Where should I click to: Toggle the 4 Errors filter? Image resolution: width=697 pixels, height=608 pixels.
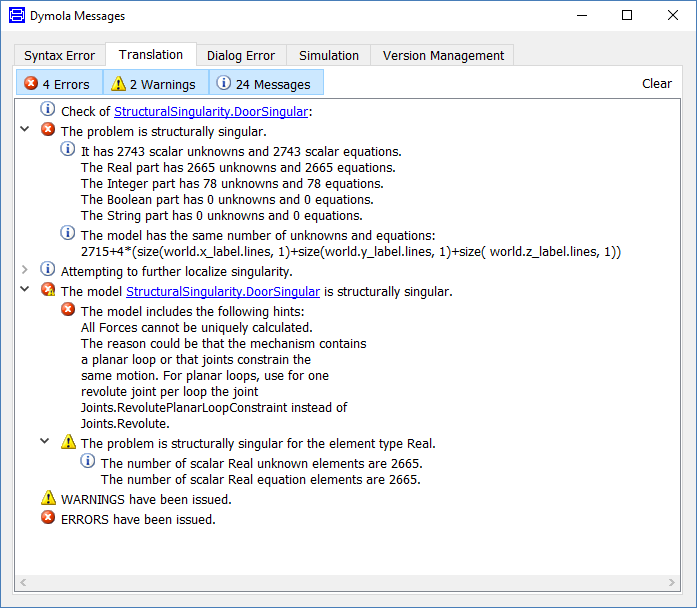[x=60, y=82]
